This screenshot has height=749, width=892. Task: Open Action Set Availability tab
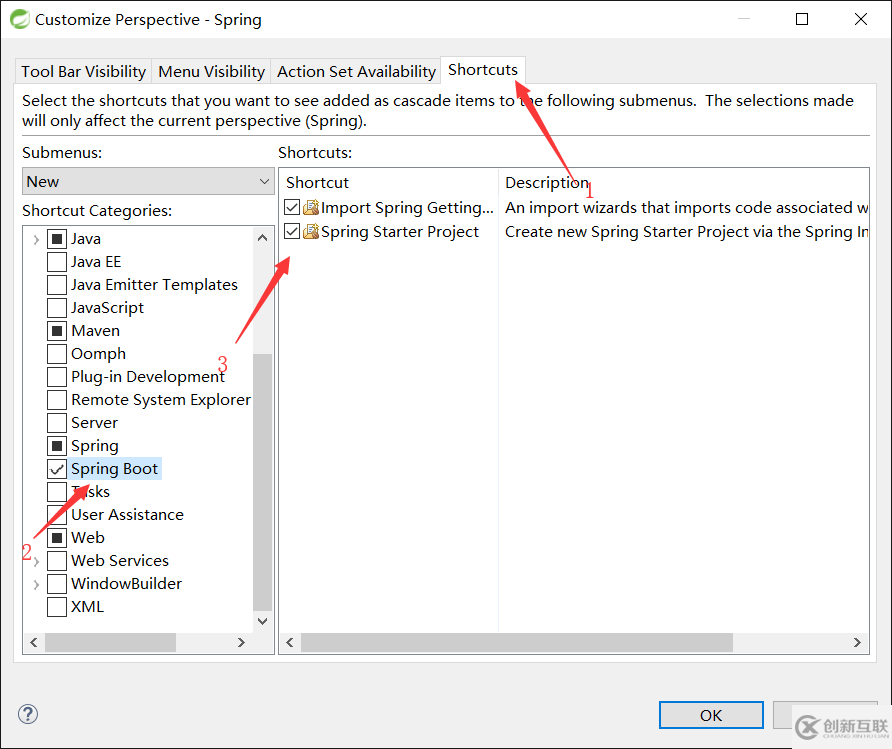tap(356, 72)
